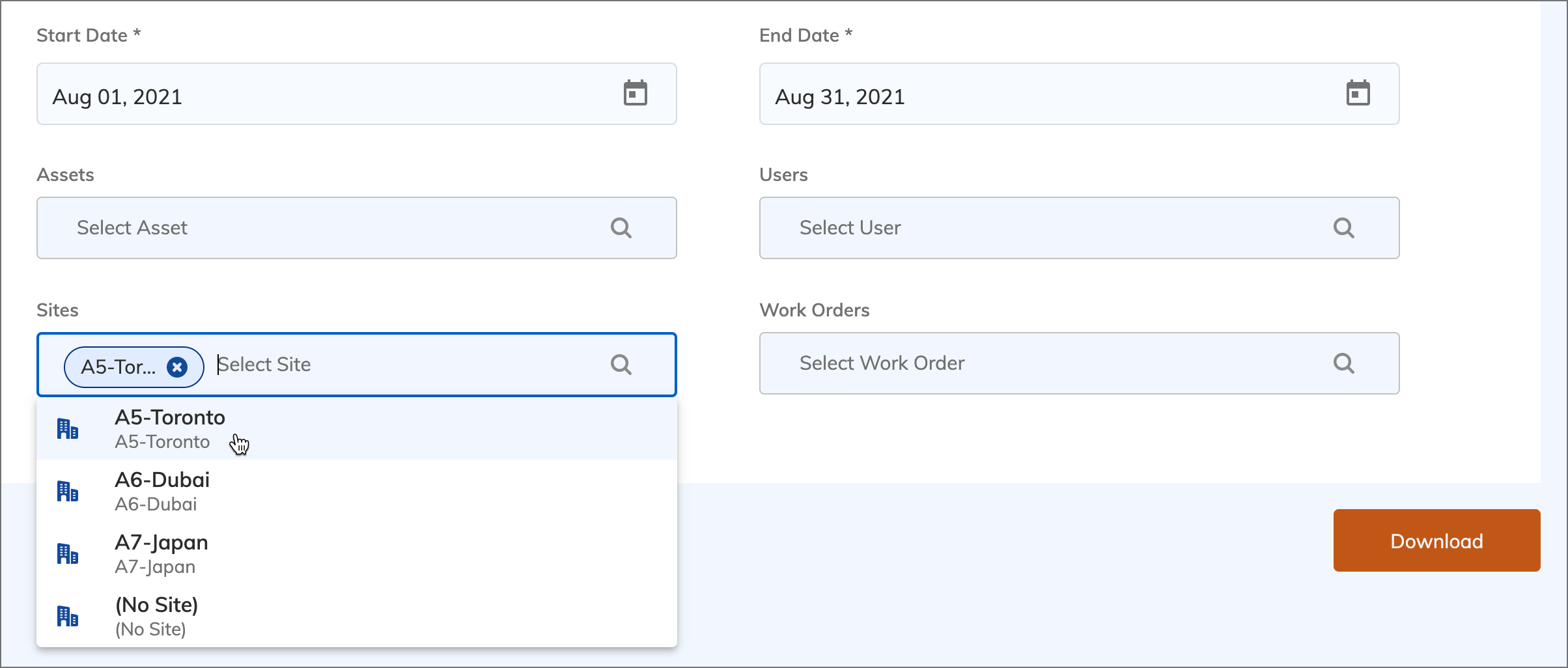Click the building icon beside A5-Toronto
This screenshot has width=1568, height=668.
(x=68, y=428)
